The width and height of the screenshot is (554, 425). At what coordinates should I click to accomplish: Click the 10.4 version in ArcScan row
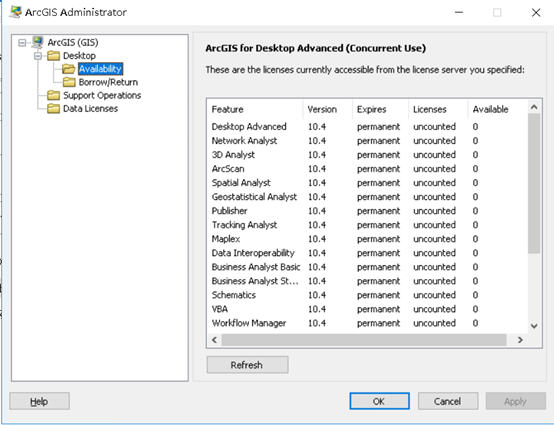click(317, 169)
